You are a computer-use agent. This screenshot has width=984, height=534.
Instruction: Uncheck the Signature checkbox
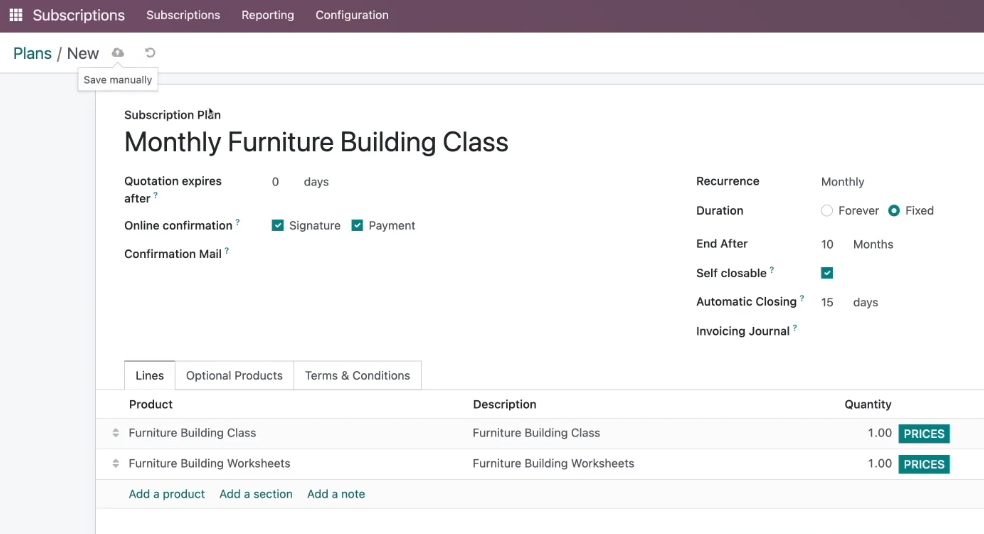pyautogui.click(x=277, y=225)
